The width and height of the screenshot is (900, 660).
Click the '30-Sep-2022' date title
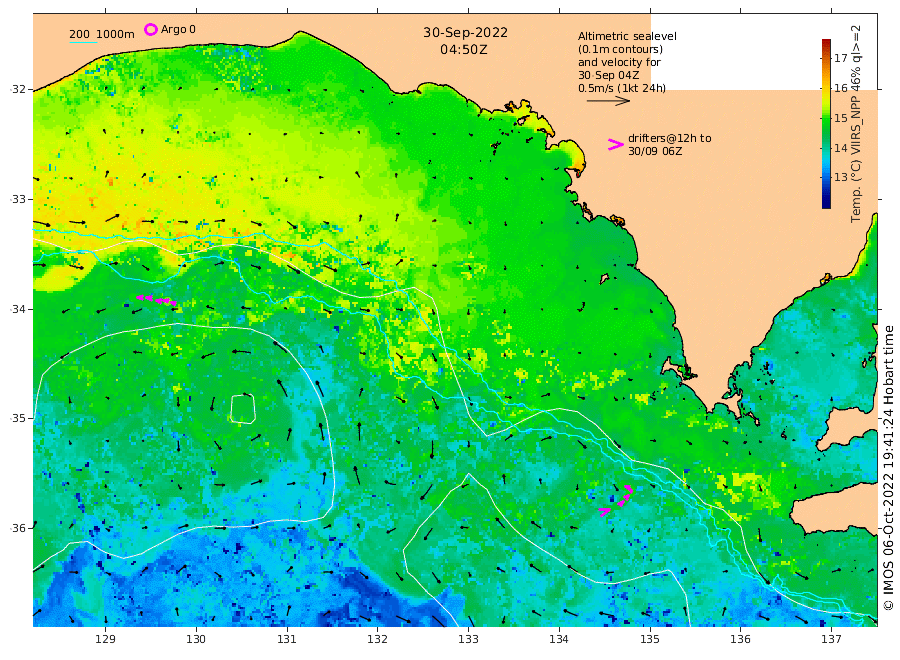pos(465,33)
